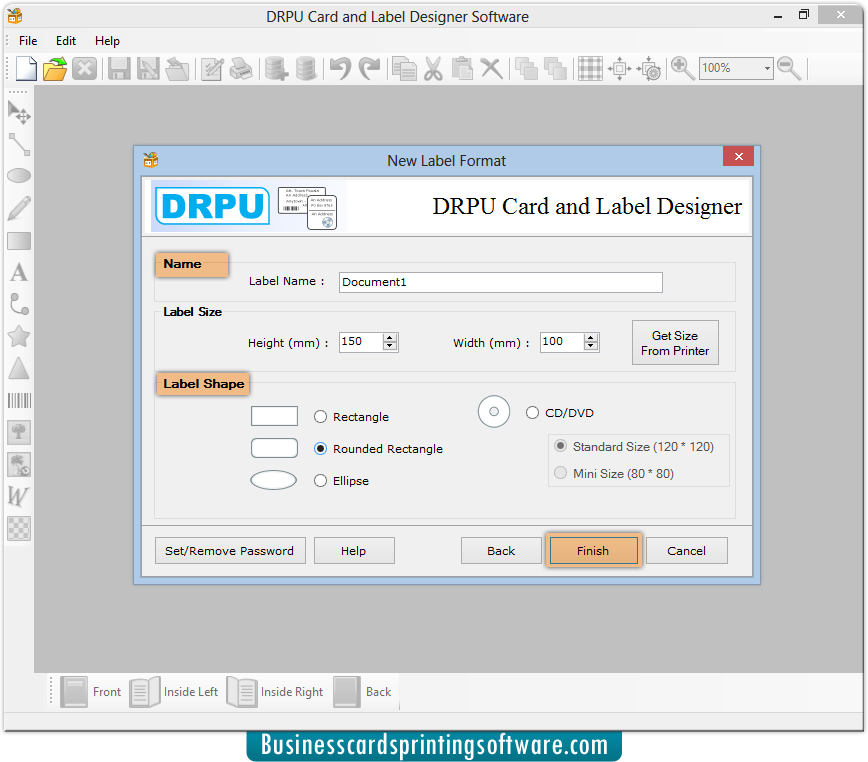
Task: Select Standard Size (120 * 120) option
Action: 561,446
